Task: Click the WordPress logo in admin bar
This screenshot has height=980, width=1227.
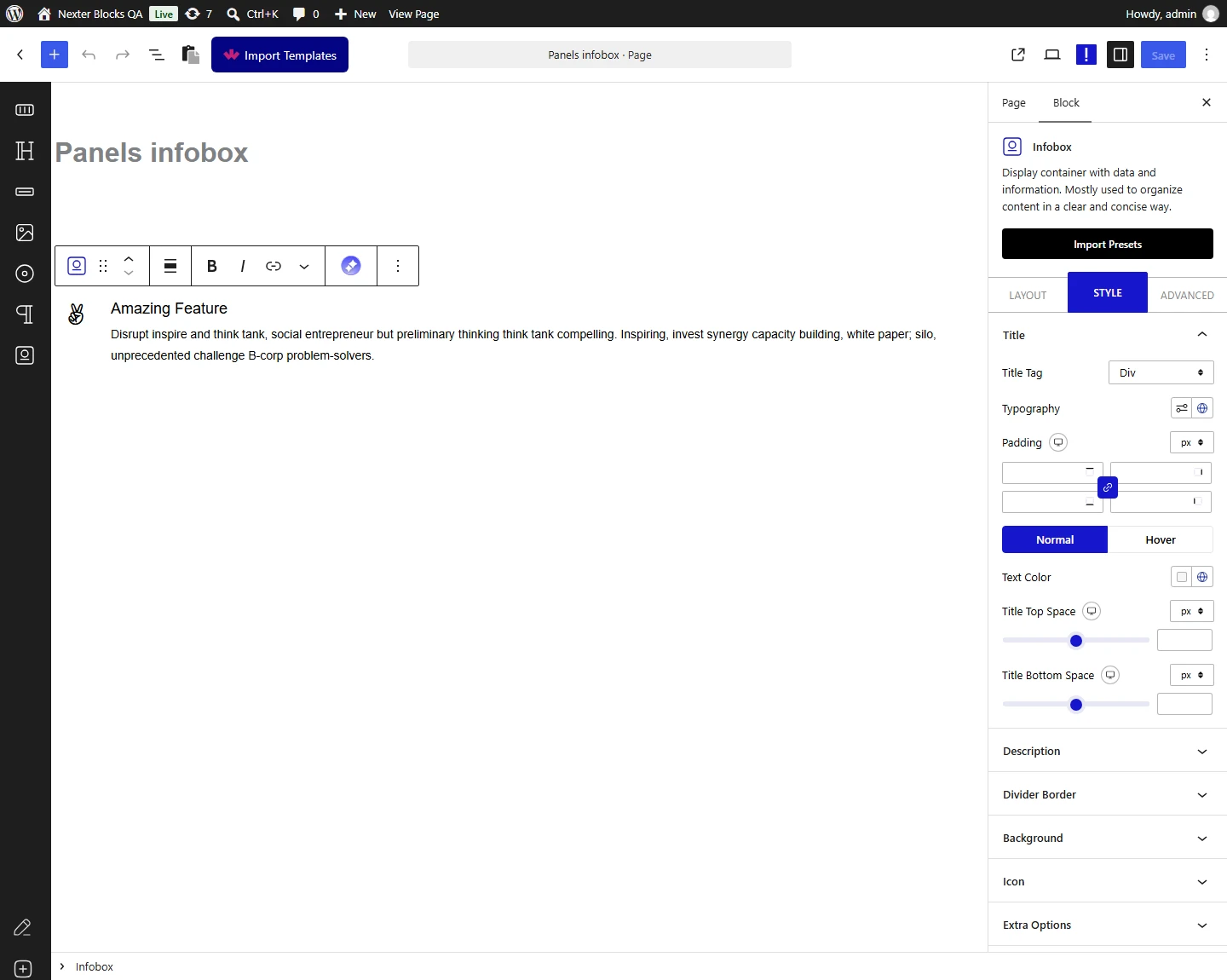Action: coord(14,14)
